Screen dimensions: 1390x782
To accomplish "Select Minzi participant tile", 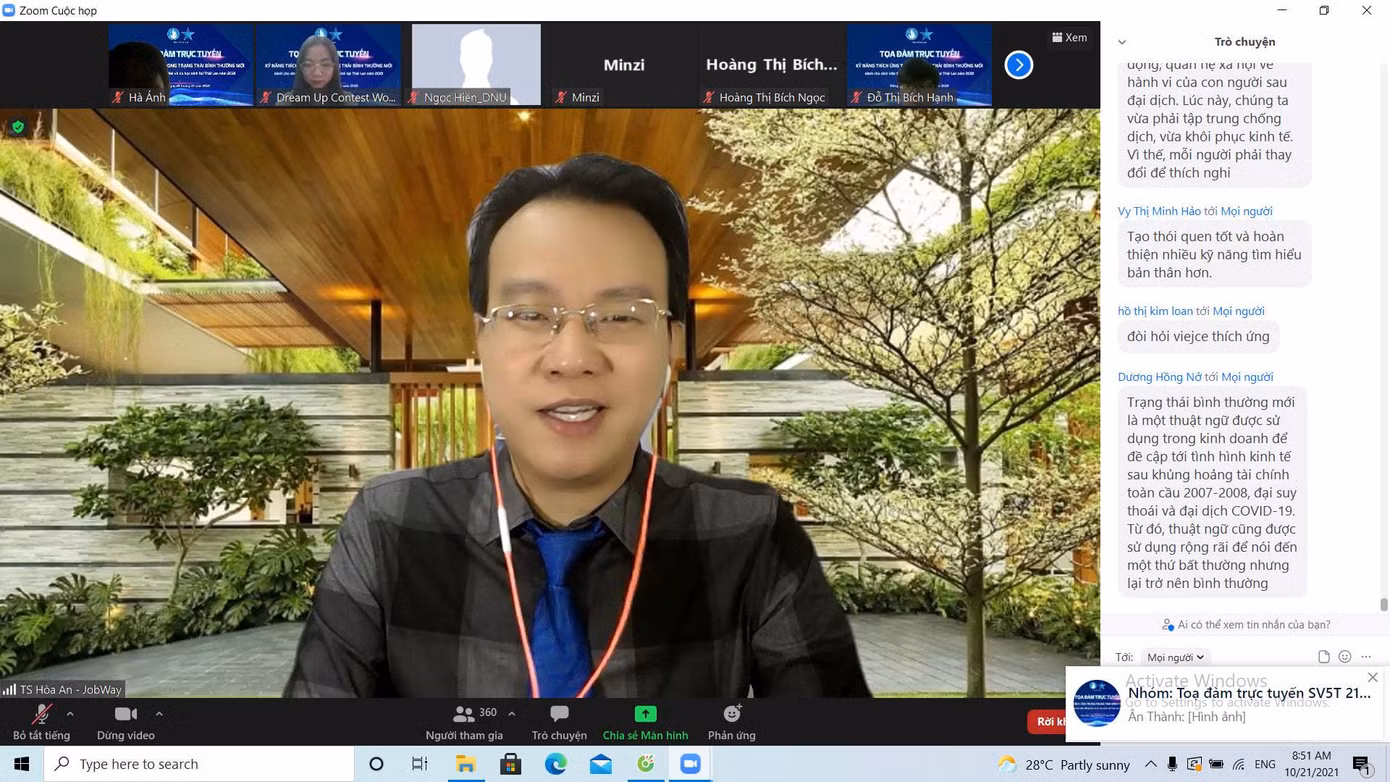I will [624, 65].
